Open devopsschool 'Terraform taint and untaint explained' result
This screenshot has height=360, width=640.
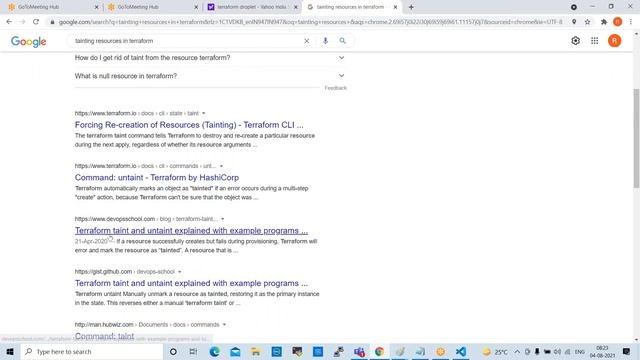191,231
